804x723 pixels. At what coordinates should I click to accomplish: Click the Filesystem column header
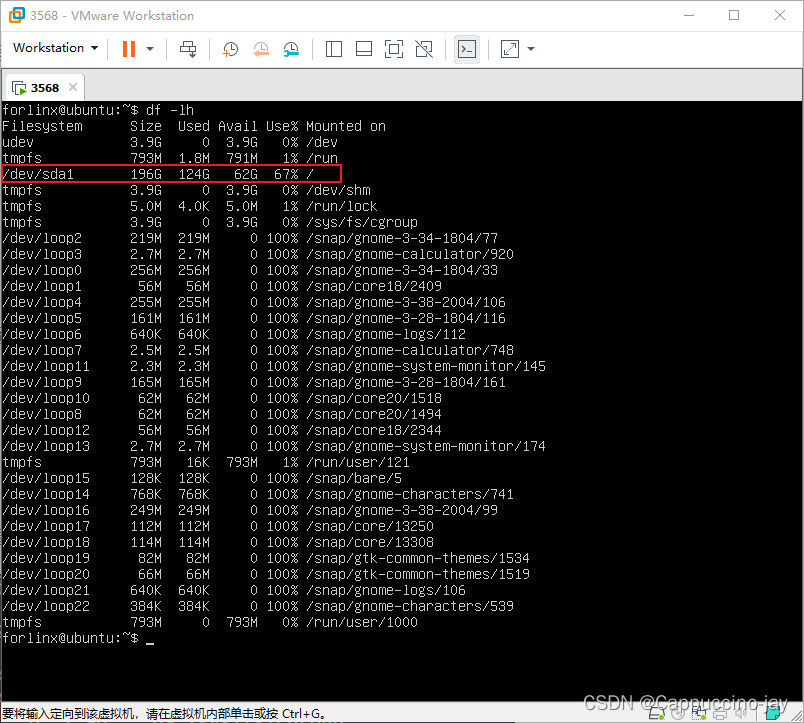coord(43,126)
